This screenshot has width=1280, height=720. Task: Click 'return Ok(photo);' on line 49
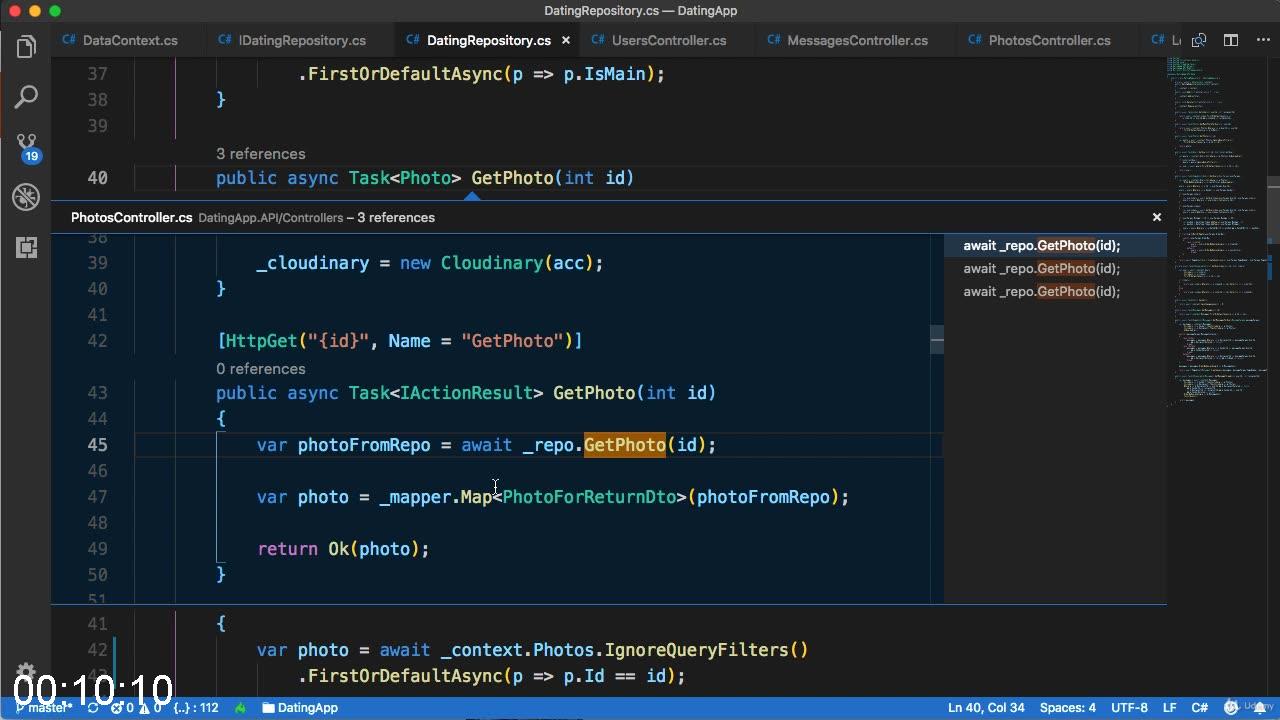click(x=343, y=549)
